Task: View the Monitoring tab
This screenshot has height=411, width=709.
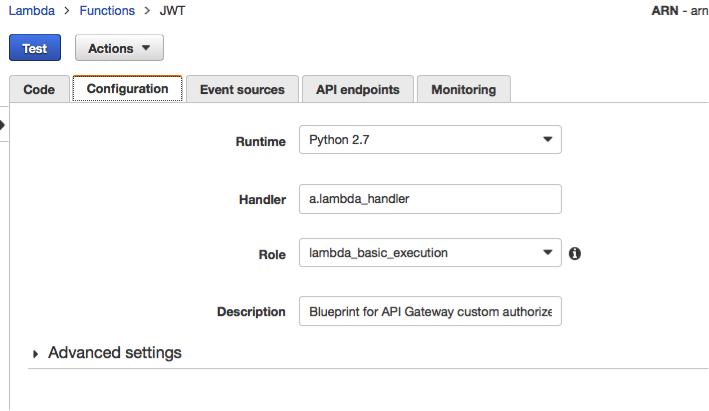Action: coord(463,89)
